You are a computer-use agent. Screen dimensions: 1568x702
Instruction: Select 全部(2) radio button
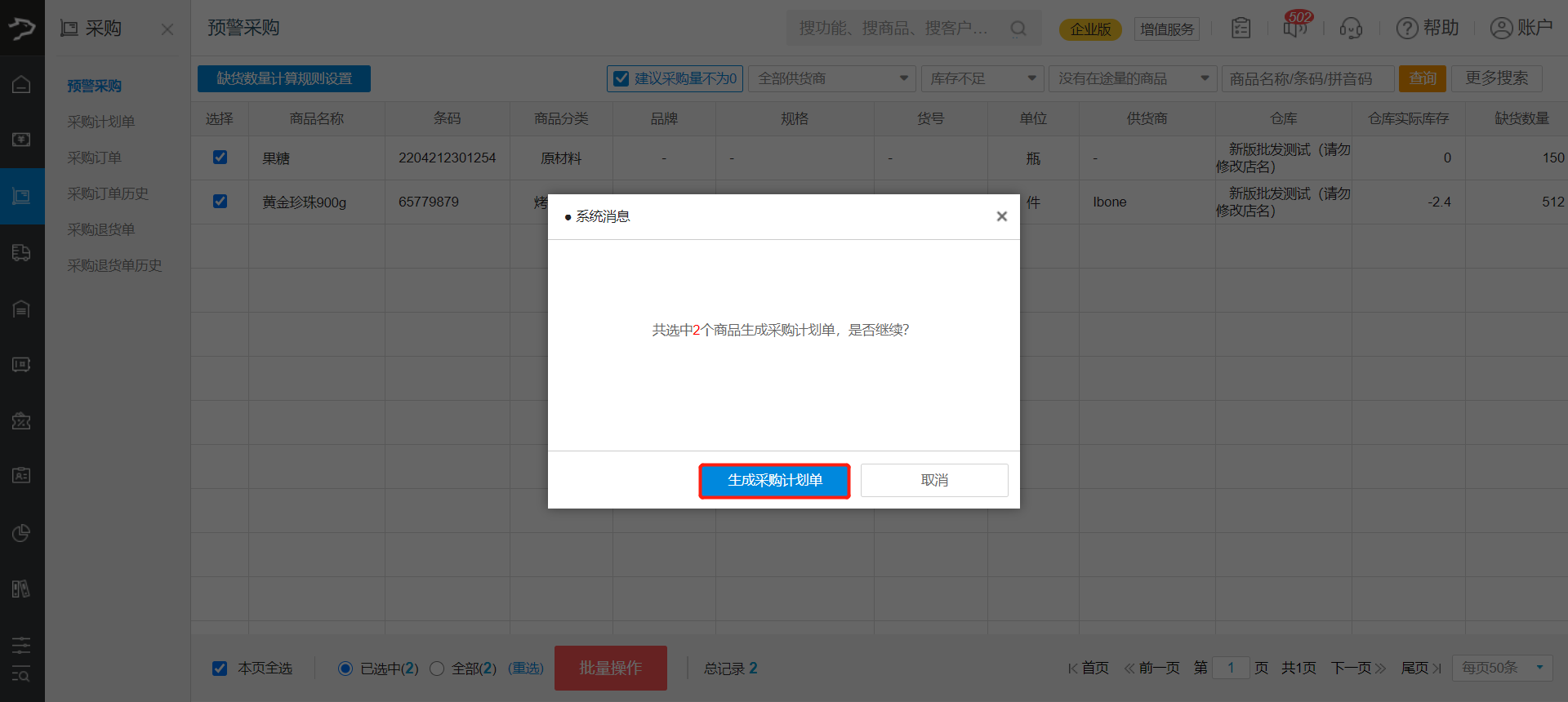[437, 669]
